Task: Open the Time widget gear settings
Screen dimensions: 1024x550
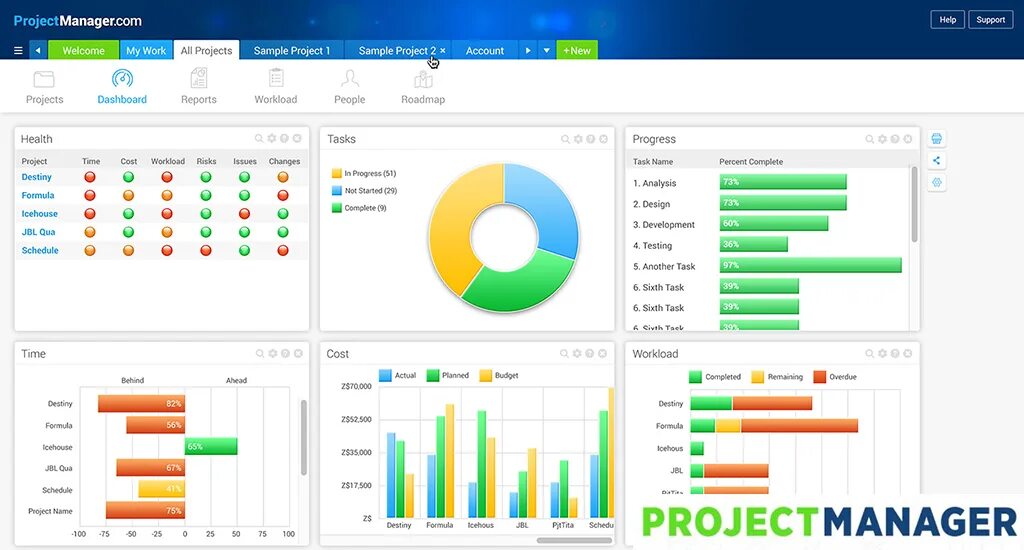Action: click(x=272, y=353)
